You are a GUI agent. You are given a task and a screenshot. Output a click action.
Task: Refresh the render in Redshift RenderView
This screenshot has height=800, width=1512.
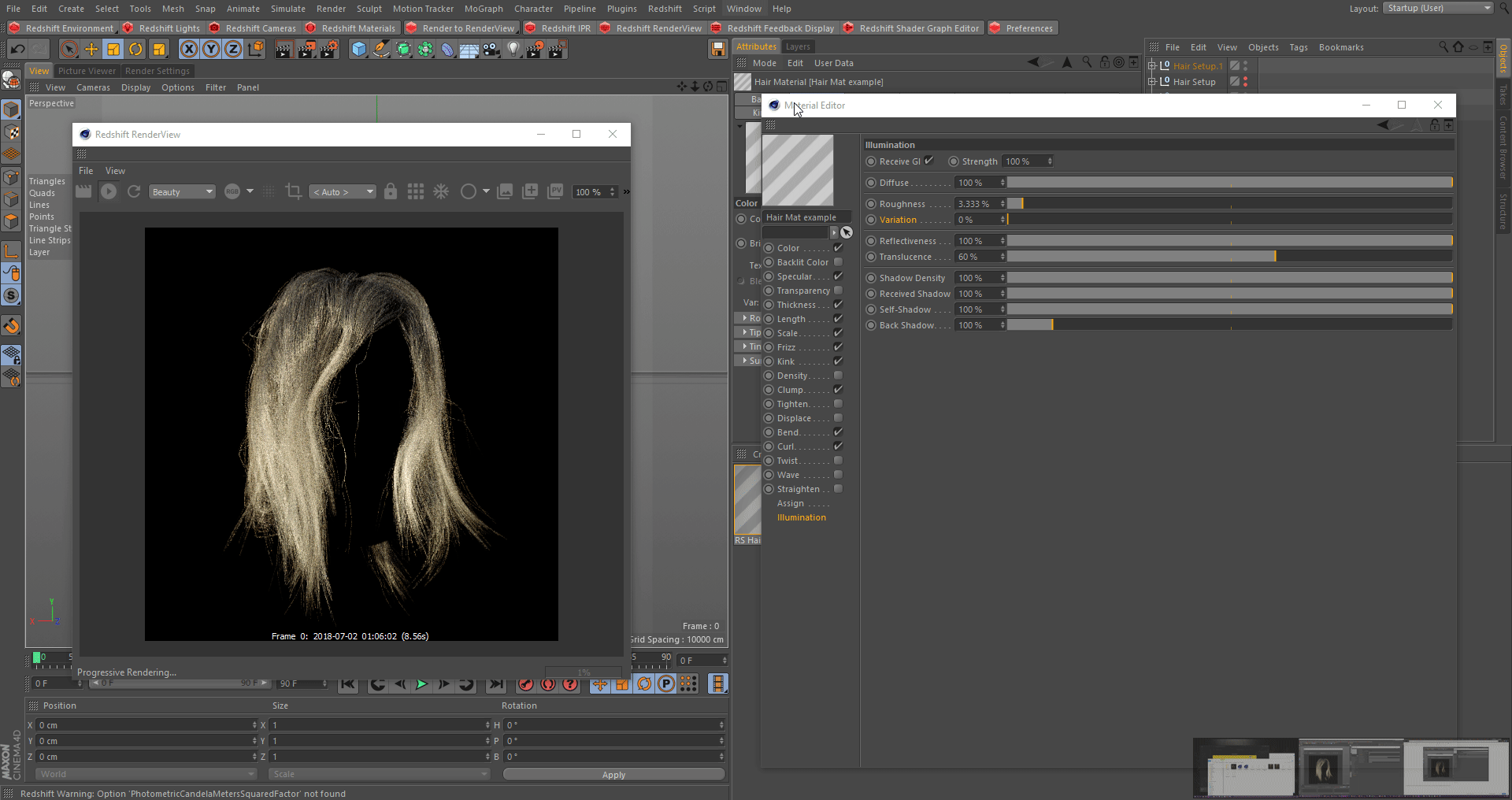tap(134, 191)
